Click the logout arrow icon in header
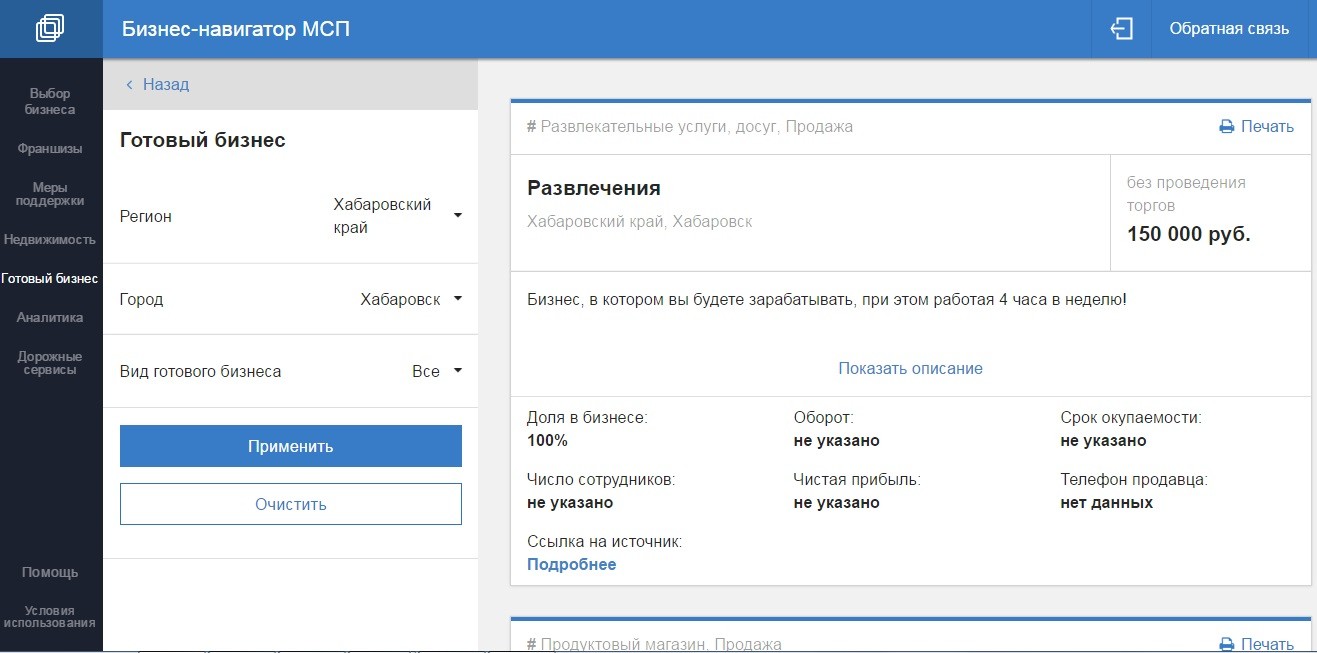Image resolution: width=1317 pixels, height=653 pixels. click(x=1122, y=29)
